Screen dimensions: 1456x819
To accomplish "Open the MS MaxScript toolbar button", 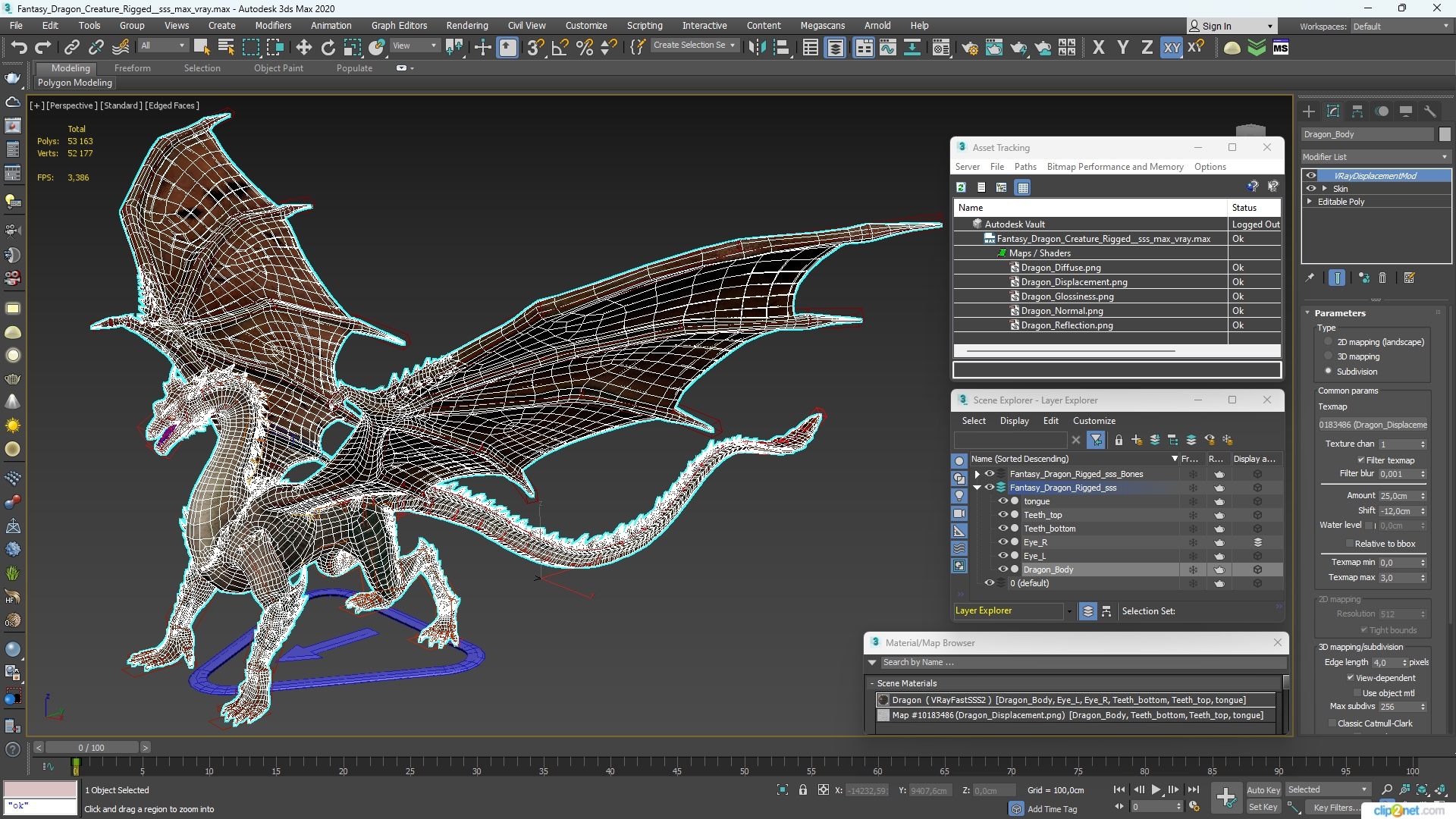I will (x=1281, y=47).
